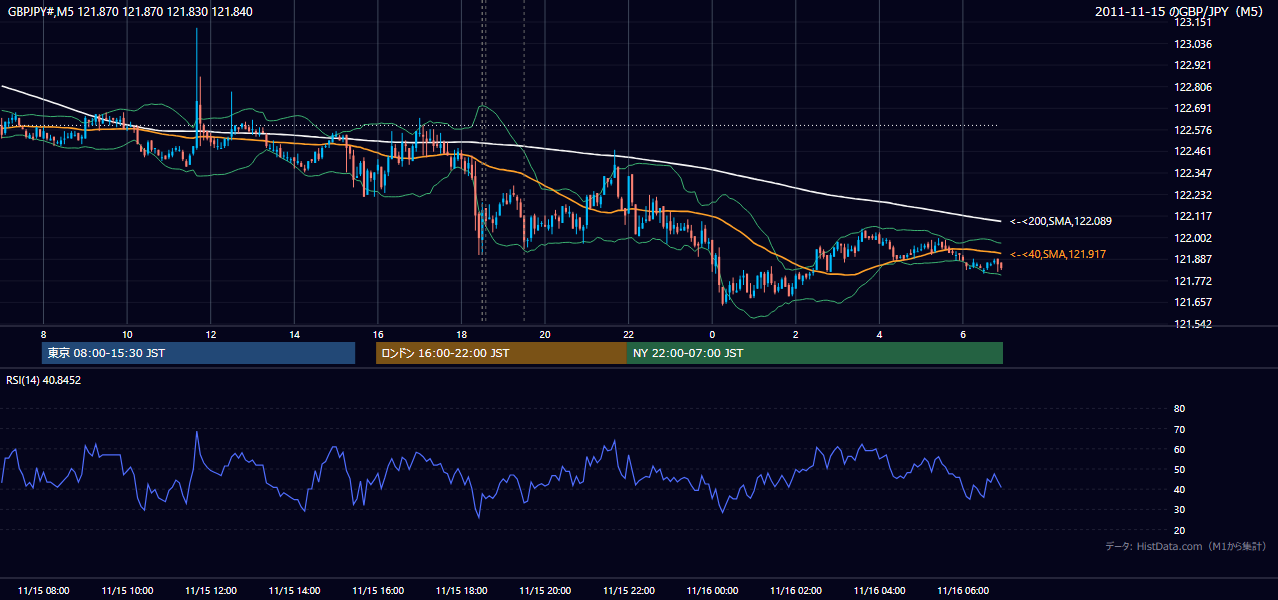Image resolution: width=1278 pixels, height=600 pixels.
Task: Click the '<-<200,SMA,122.089' line label
Action: (1060, 221)
